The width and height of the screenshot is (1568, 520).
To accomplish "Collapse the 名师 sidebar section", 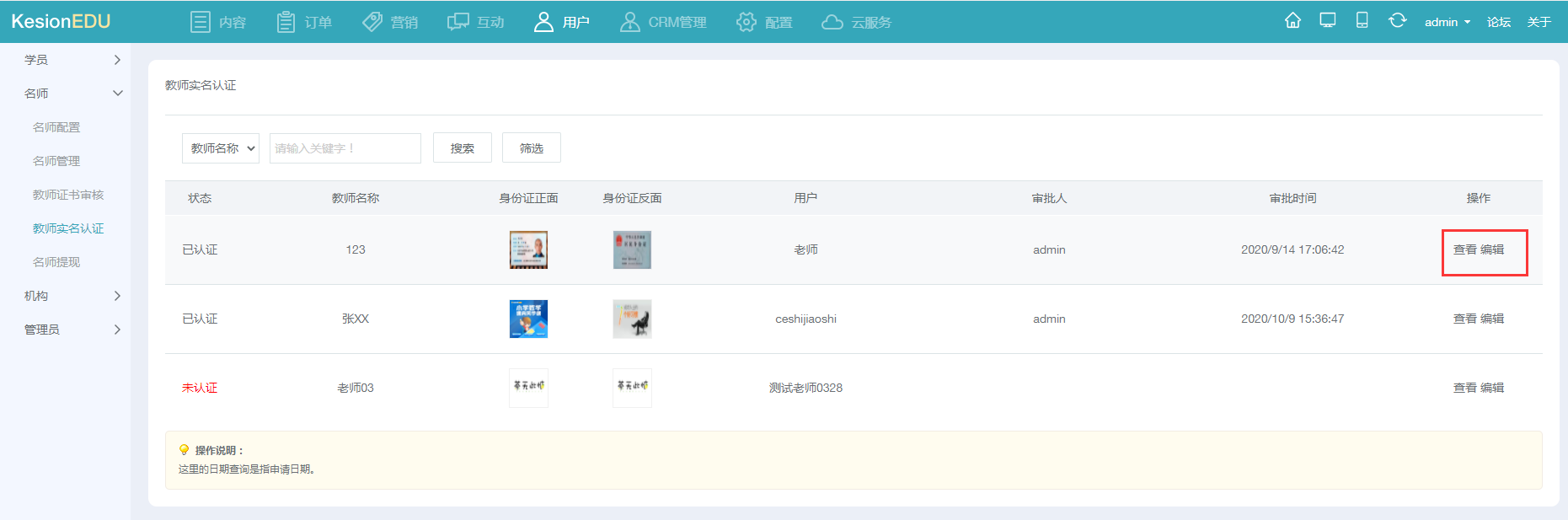I will tap(72, 94).
